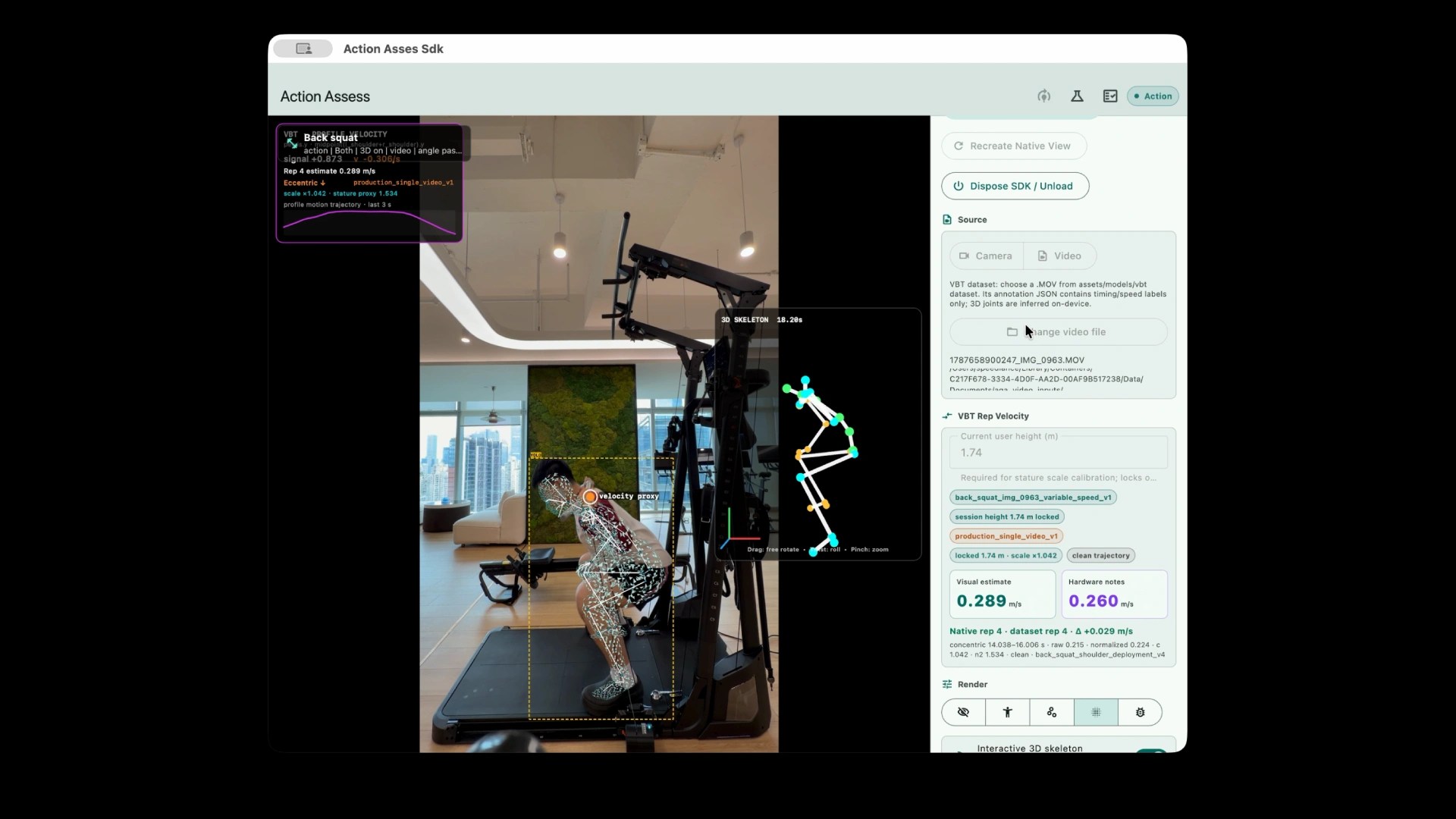Click the window sidebar toggle in title bar

(303, 49)
